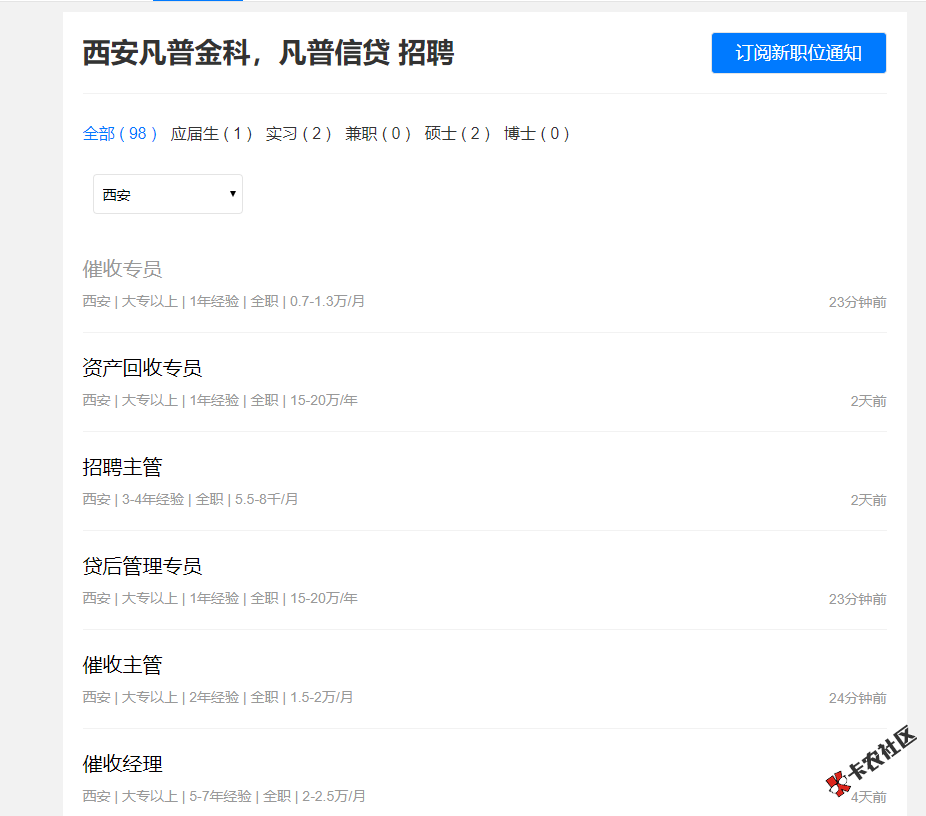
Task: Open the 招聘主管 job listing
Action: pos(122,467)
